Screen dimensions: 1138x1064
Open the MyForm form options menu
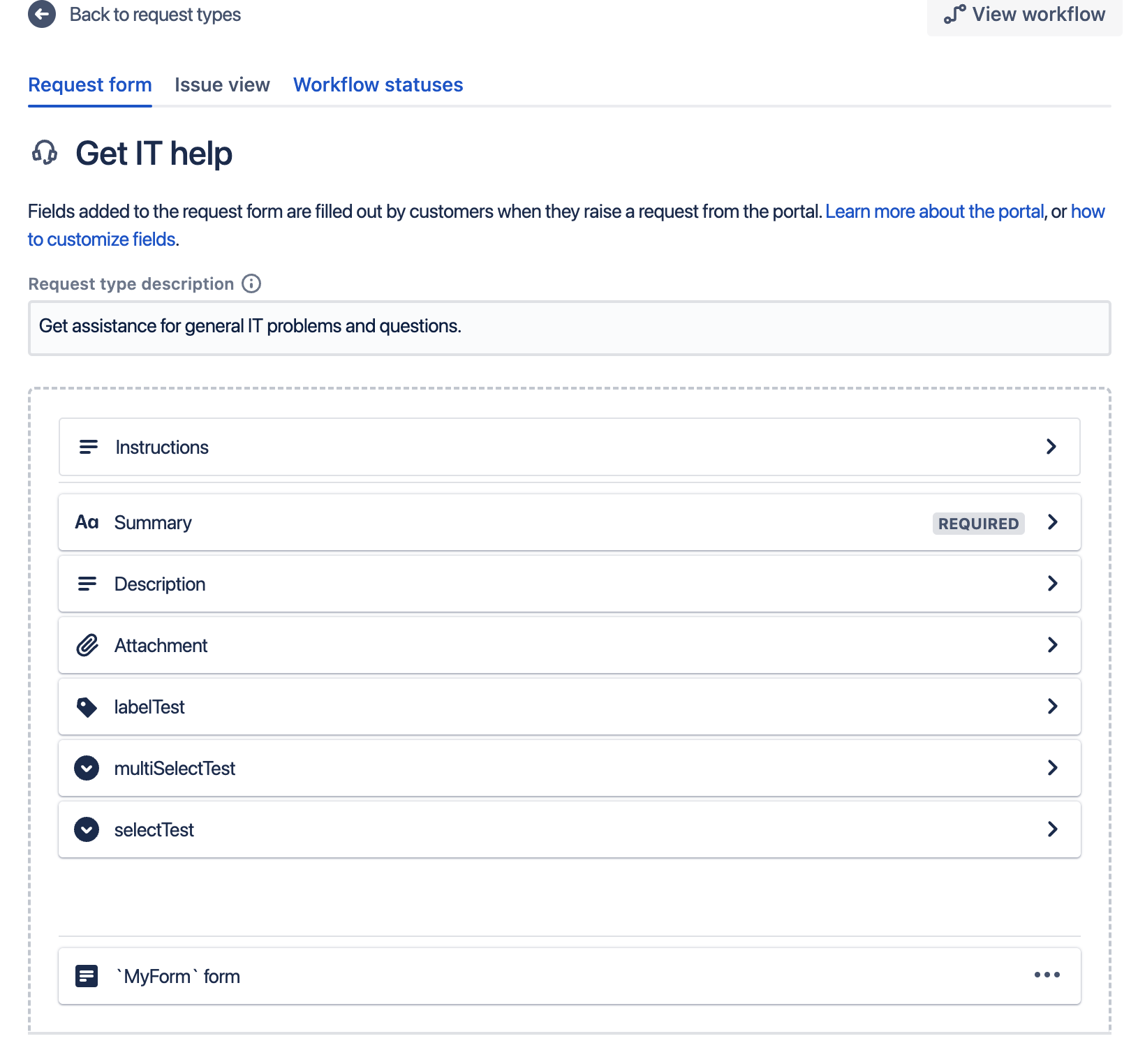click(x=1049, y=976)
